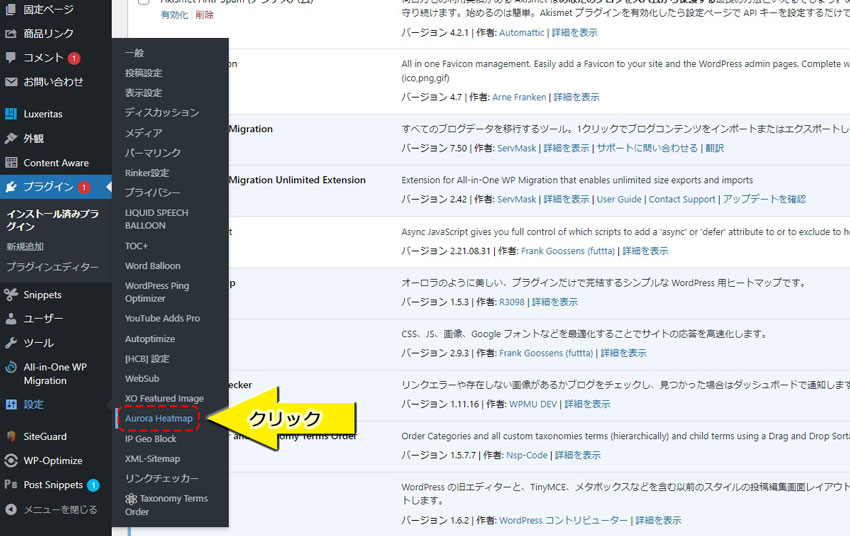Select メディア in the settings flyout
This screenshot has height=536, width=850.
click(x=144, y=133)
